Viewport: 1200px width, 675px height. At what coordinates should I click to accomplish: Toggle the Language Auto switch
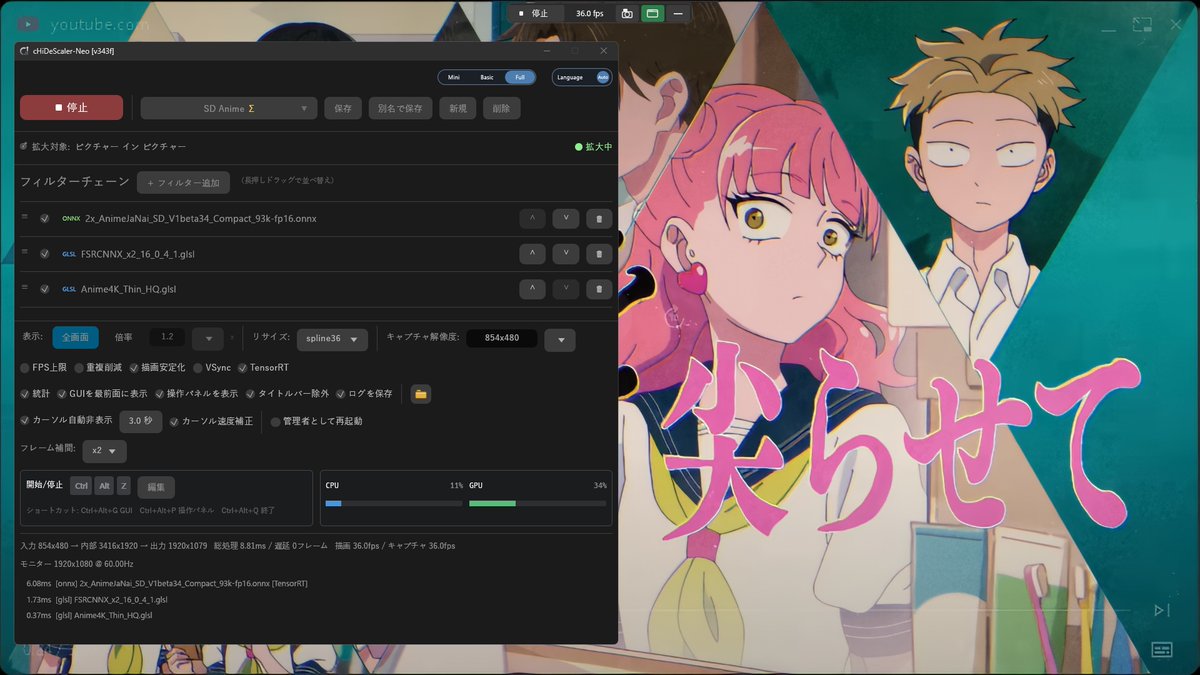[603, 77]
